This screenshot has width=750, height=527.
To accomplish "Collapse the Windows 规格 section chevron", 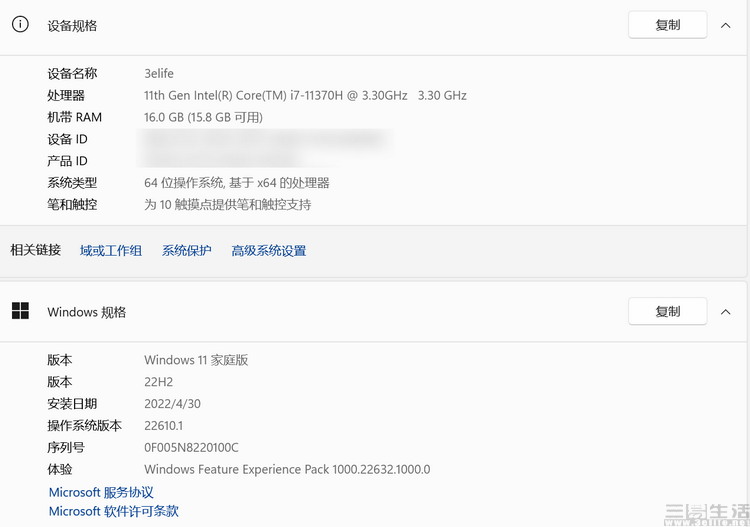I will pyautogui.click(x=726, y=311).
